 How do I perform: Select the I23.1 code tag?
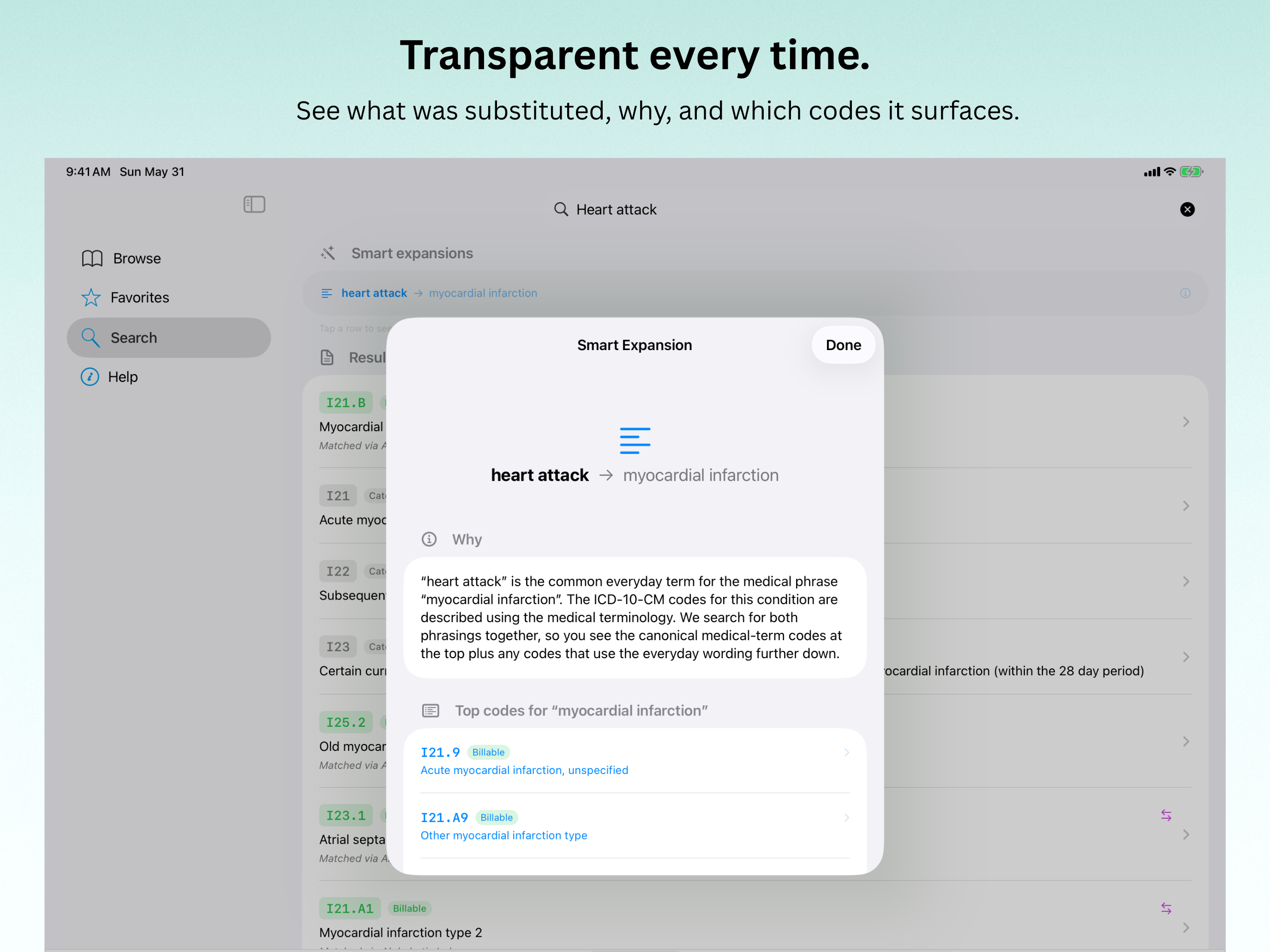point(346,815)
